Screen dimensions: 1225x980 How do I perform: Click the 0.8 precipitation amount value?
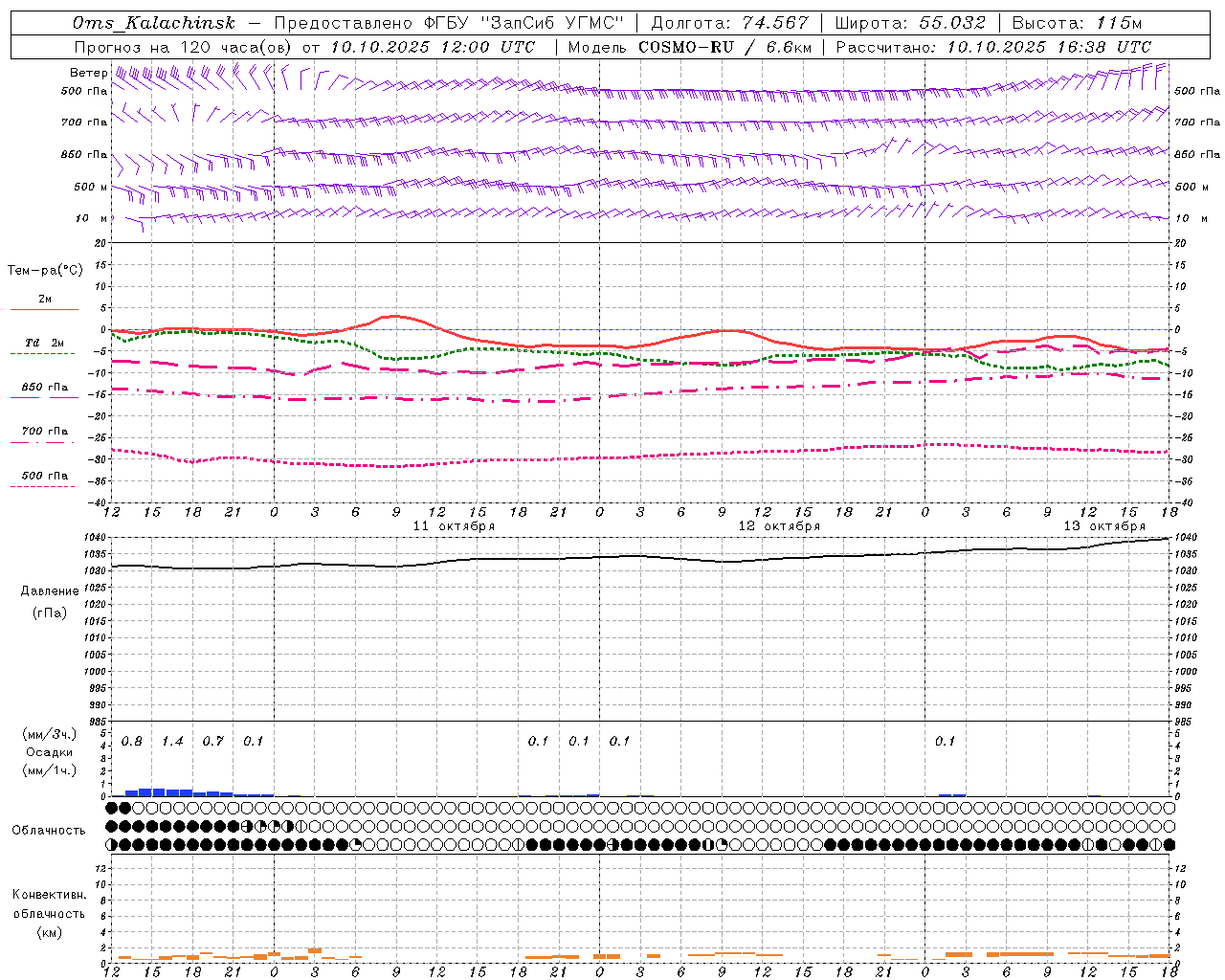(x=132, y=741)
